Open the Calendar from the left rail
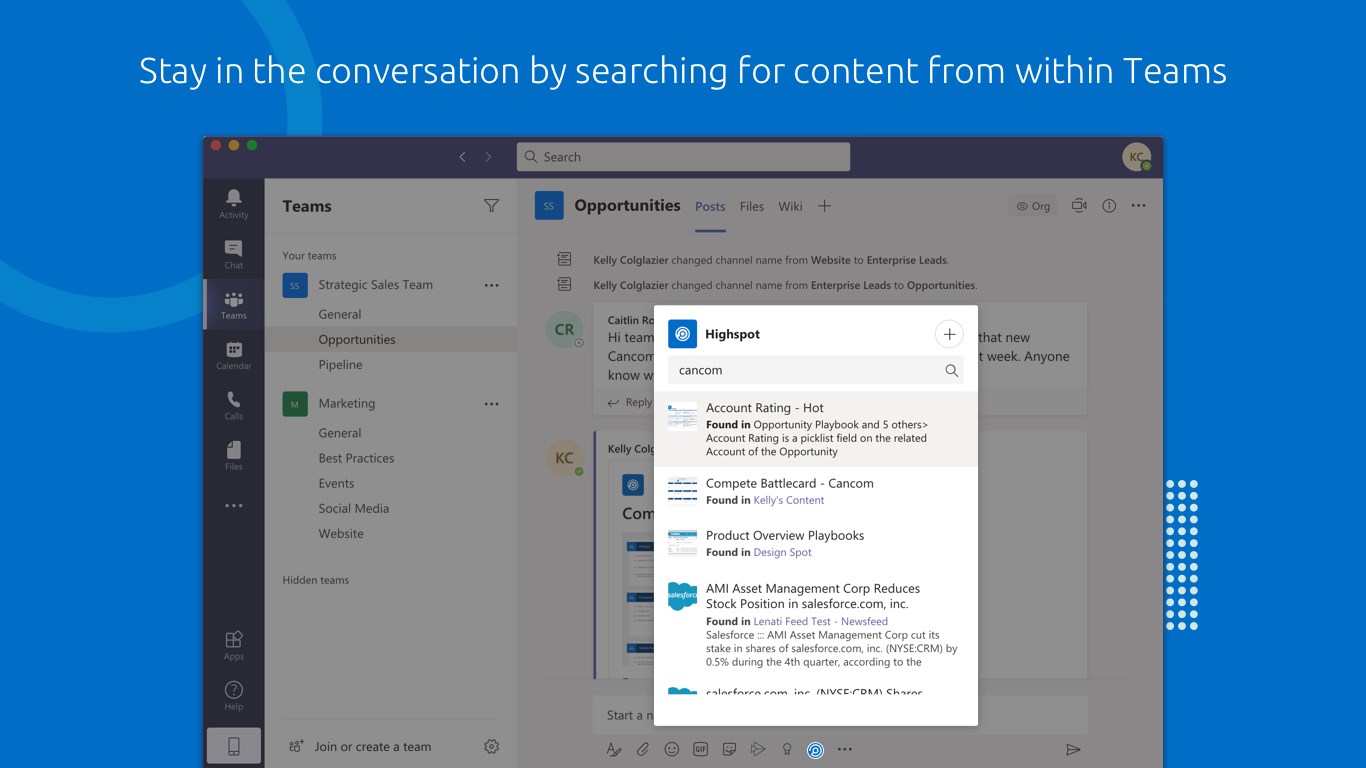This screenshot has height=768, width=1366. [233, 355]
